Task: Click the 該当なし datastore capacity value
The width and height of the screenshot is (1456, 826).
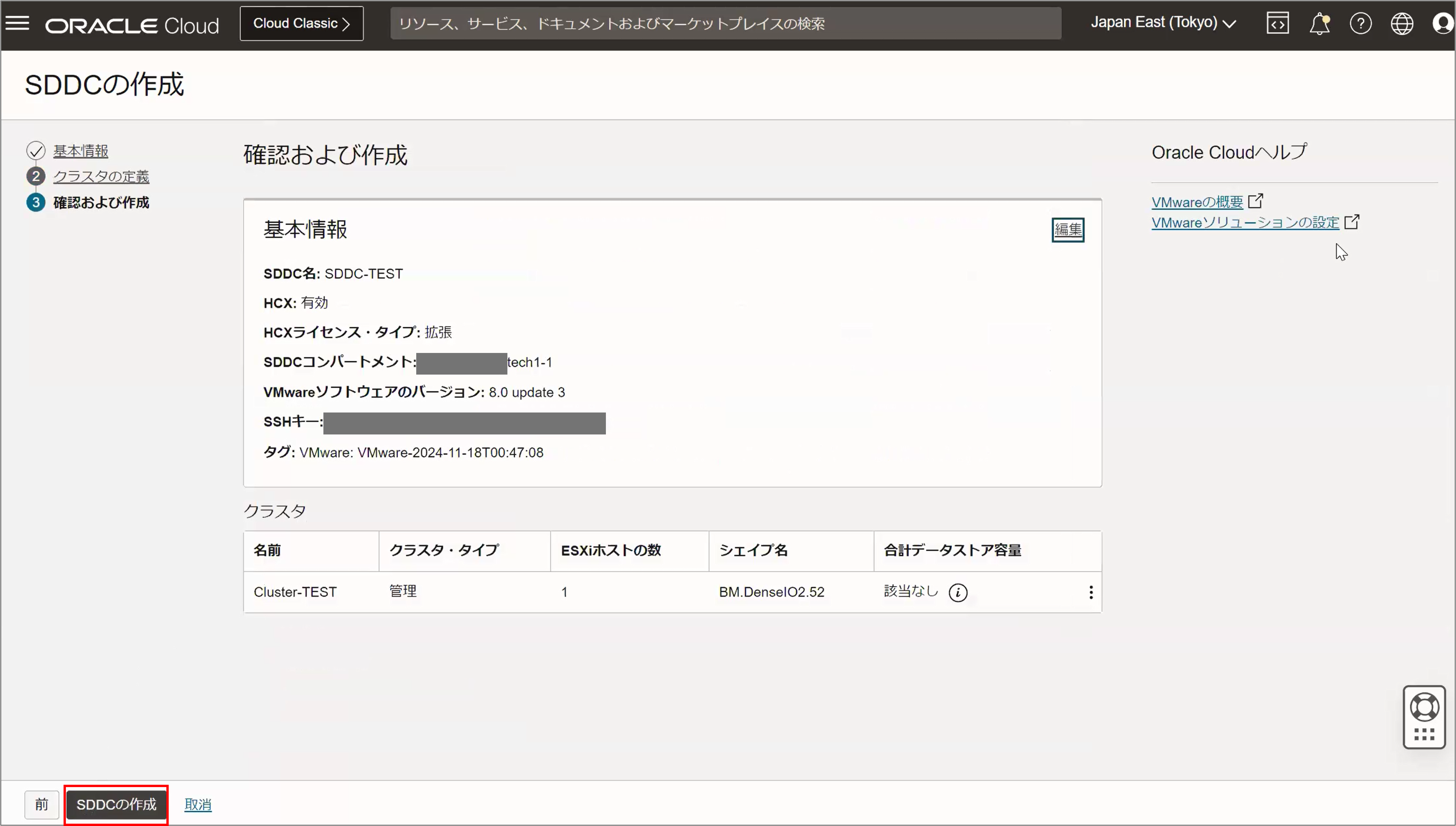Action: point(911,591)
